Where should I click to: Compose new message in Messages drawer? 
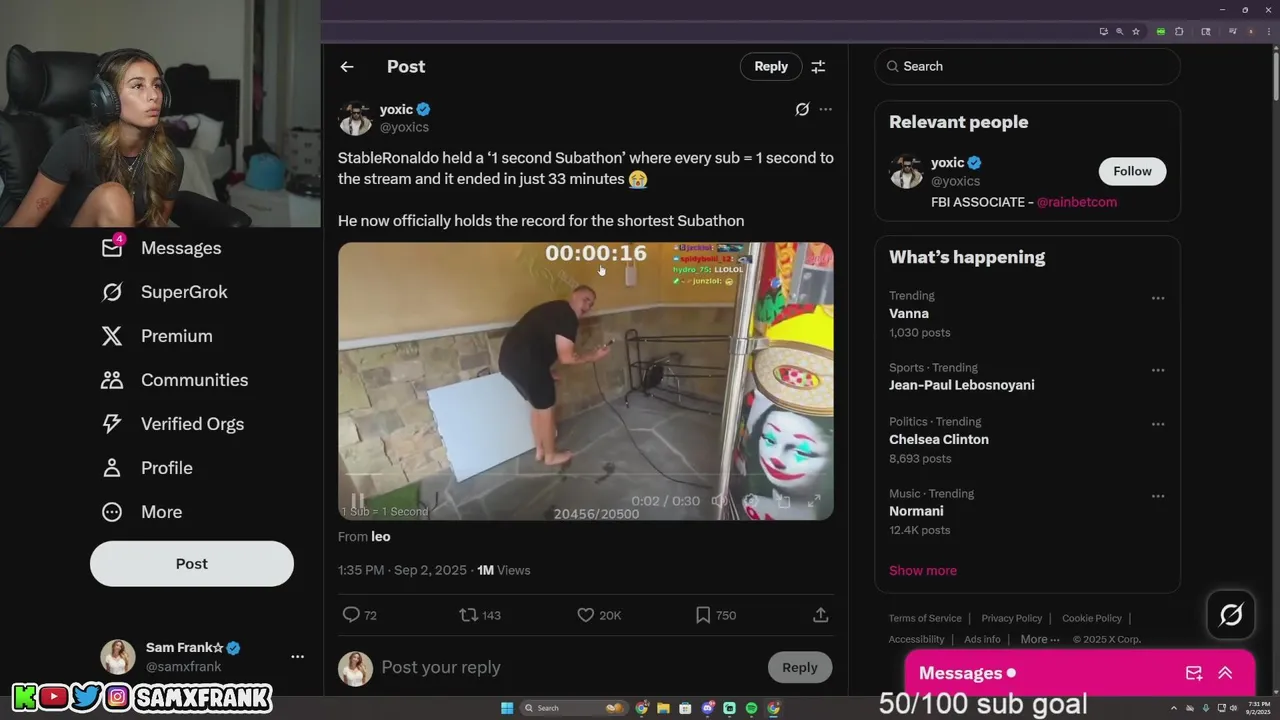[x=1194, y=673]
